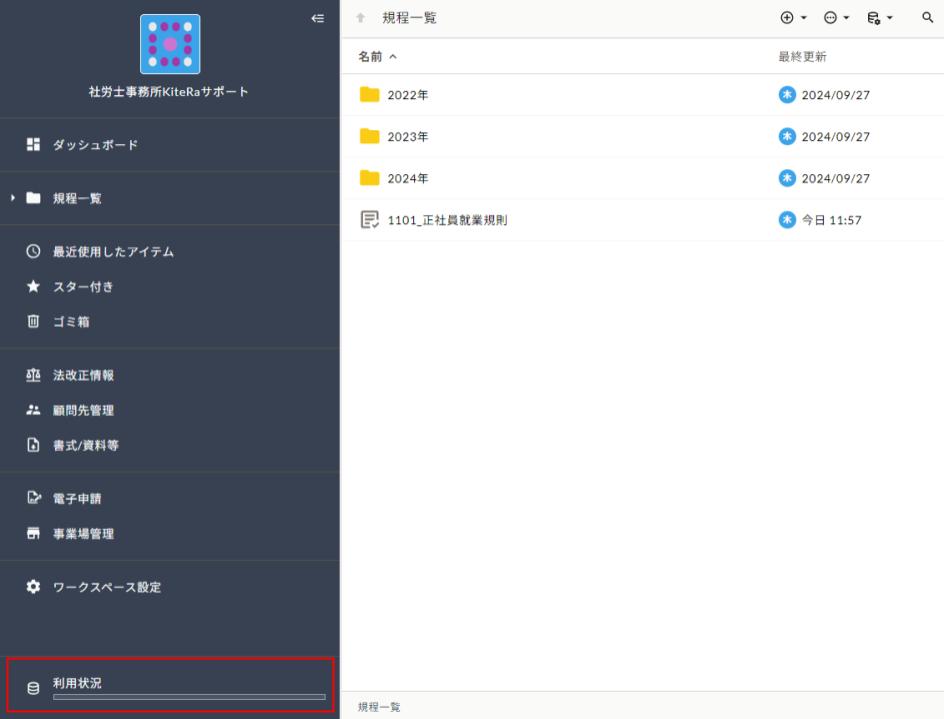Open the add new (plus) dropdown
Image resolution: width=944 pixels, height=719 pixels.
click(792, 18)
